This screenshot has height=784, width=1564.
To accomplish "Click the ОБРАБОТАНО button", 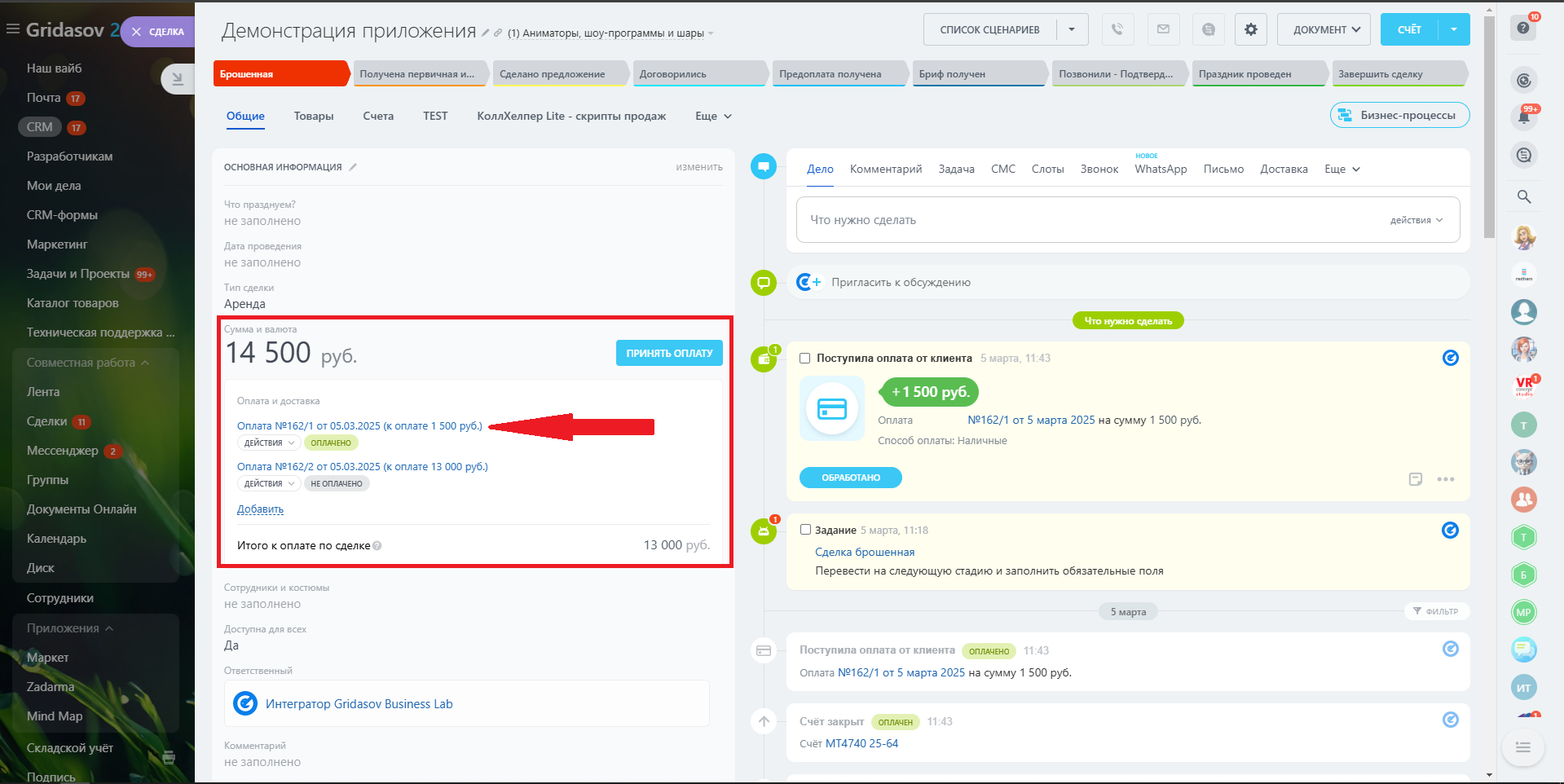I will pyautogui.click(x=851, y=478).
